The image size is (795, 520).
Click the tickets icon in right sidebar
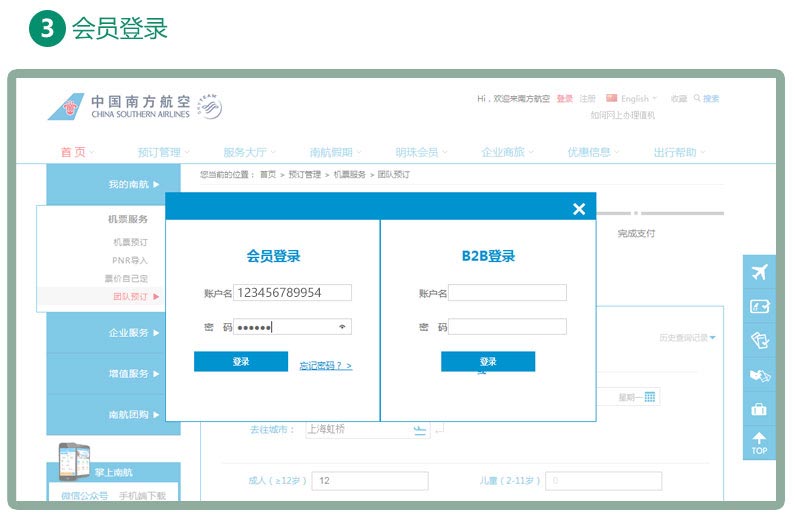coord(759,341)
